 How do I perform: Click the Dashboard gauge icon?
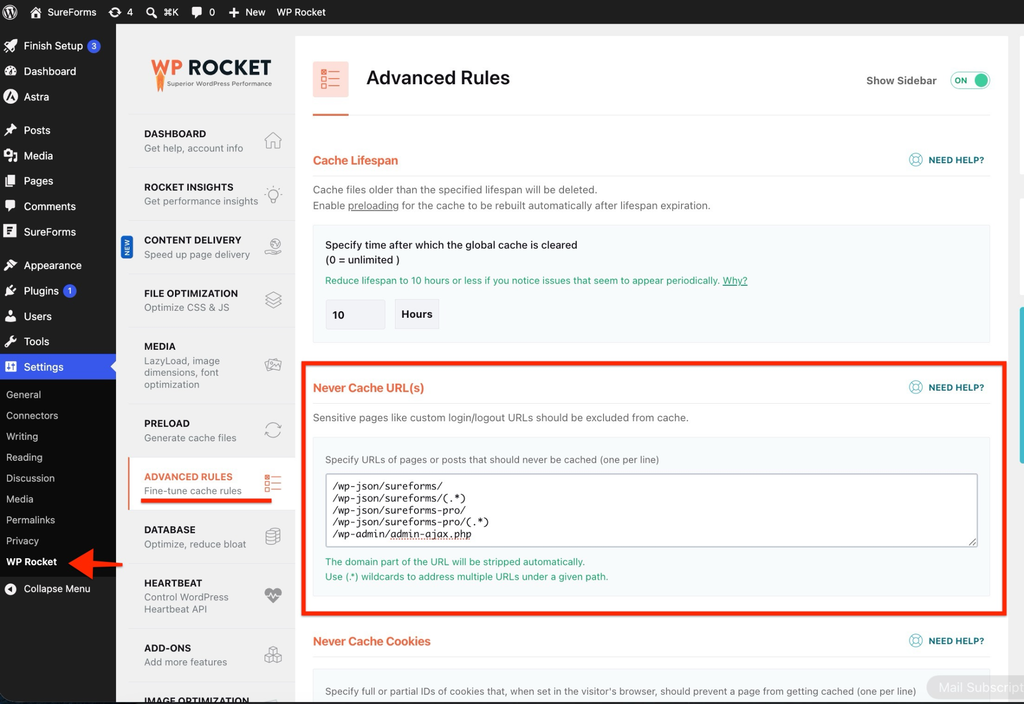[10, 71]
